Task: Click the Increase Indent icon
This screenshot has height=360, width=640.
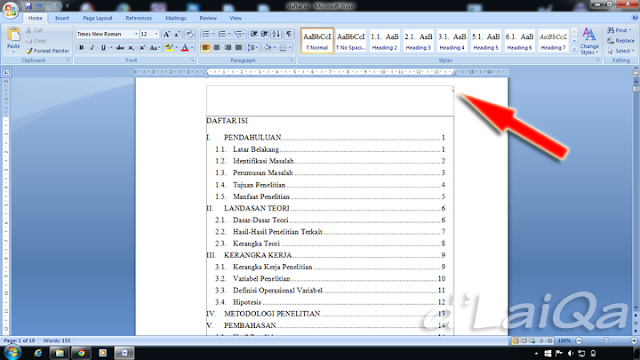Action: click(x=264, y=34)
